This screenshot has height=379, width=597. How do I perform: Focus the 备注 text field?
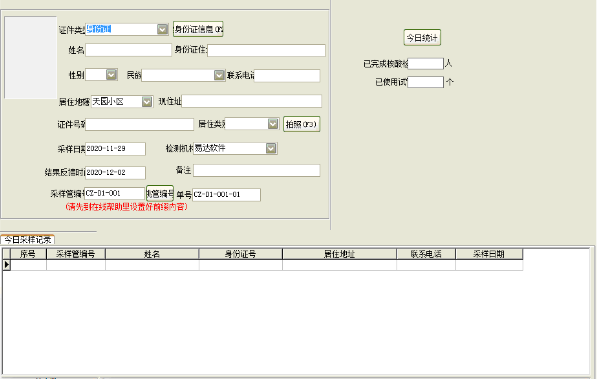pos(257,171)
